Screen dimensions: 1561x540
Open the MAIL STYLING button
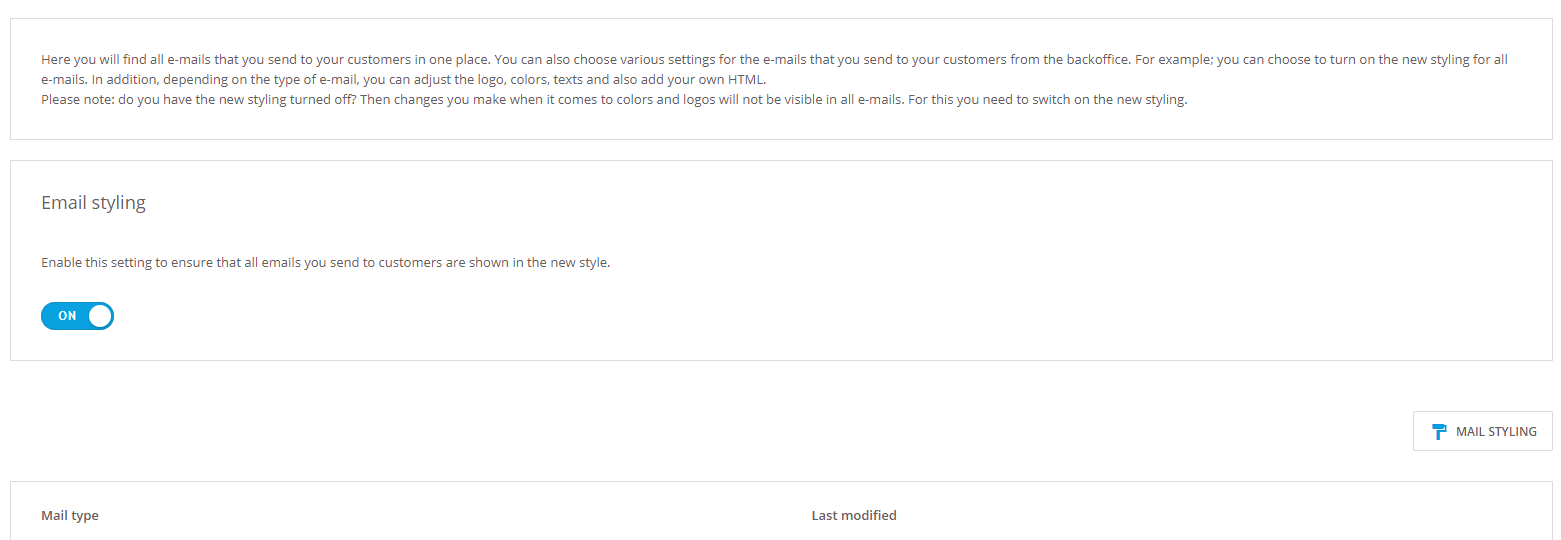point(1482,431)
